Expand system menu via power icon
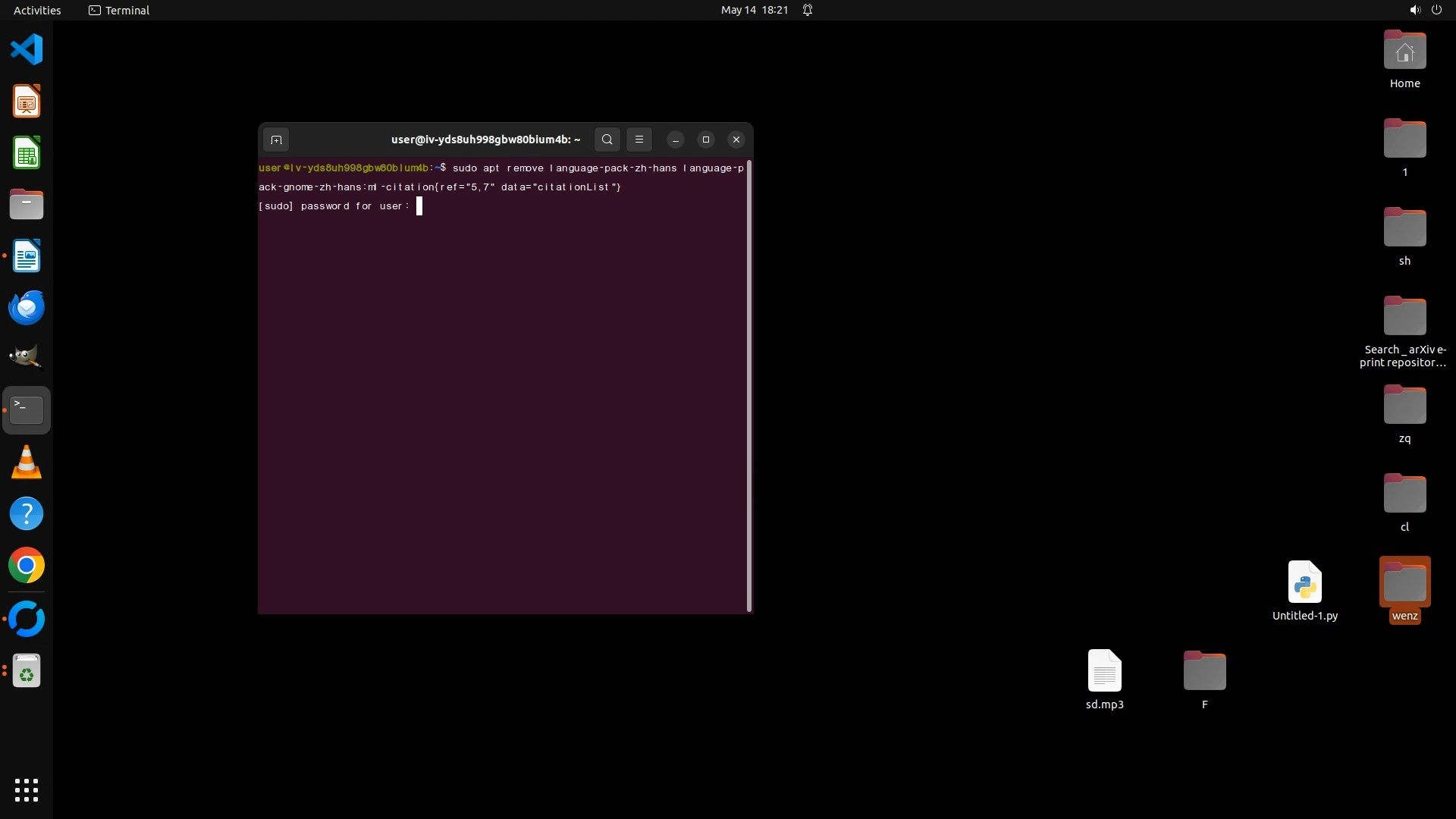This screenshot has width=1456, height=819. tap(1436, 10)
